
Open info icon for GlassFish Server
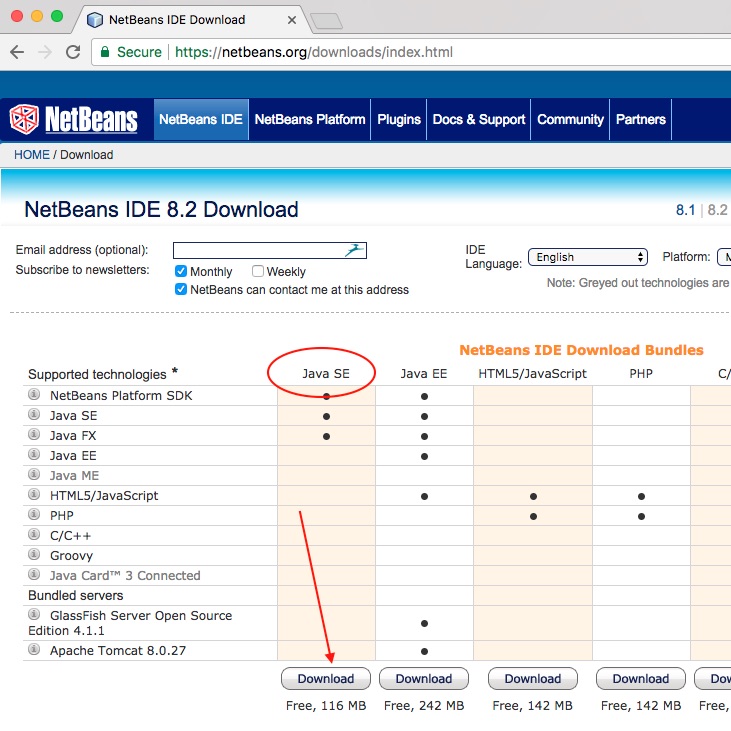tap(34, 614)
